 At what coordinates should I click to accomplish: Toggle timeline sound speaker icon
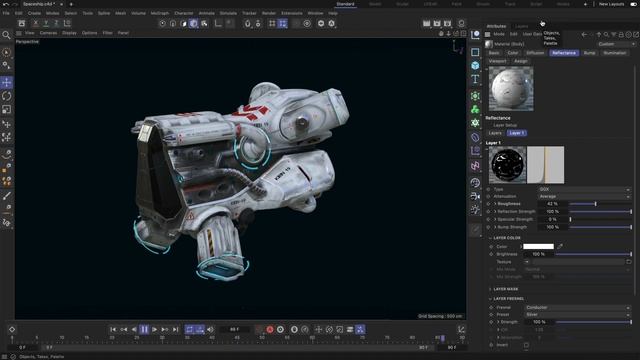(210, 329)
